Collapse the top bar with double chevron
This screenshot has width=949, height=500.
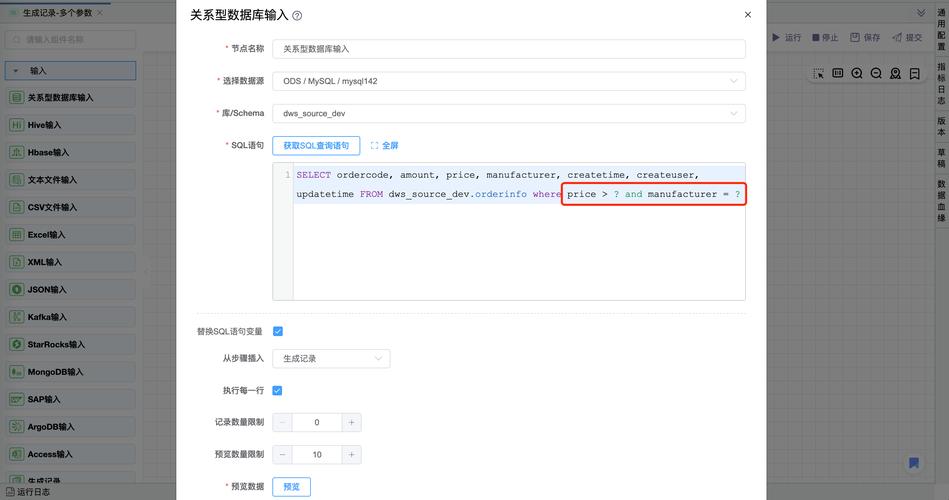921,13
